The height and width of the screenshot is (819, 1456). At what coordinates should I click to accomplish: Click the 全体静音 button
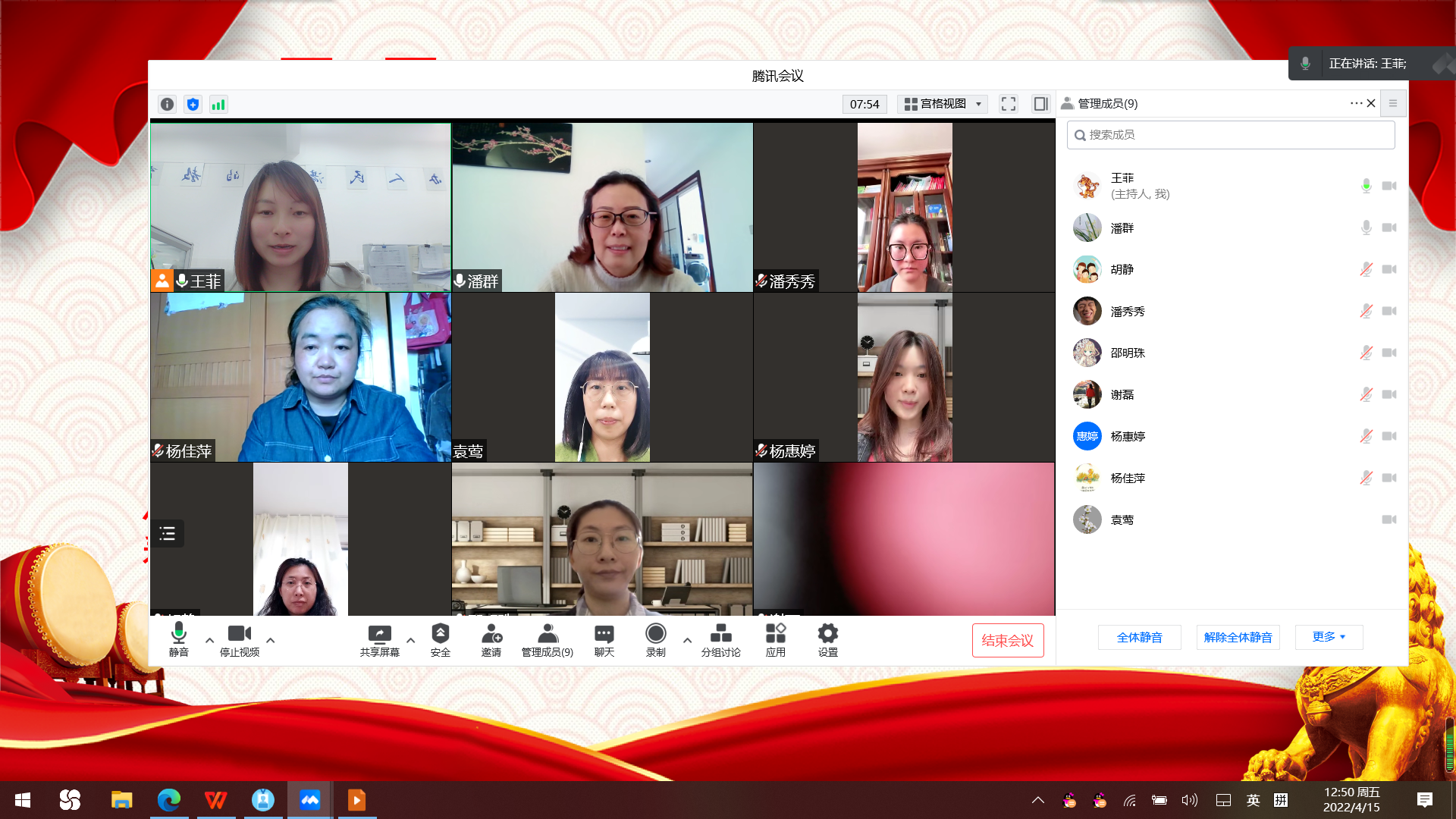pos(1139,637)
